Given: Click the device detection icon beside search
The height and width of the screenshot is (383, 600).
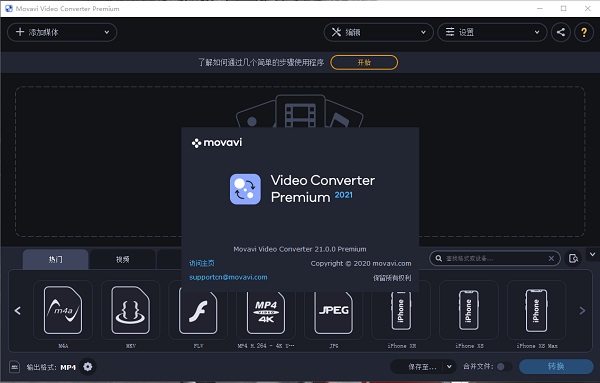Looking at the screenshot, I should (573, 259).
